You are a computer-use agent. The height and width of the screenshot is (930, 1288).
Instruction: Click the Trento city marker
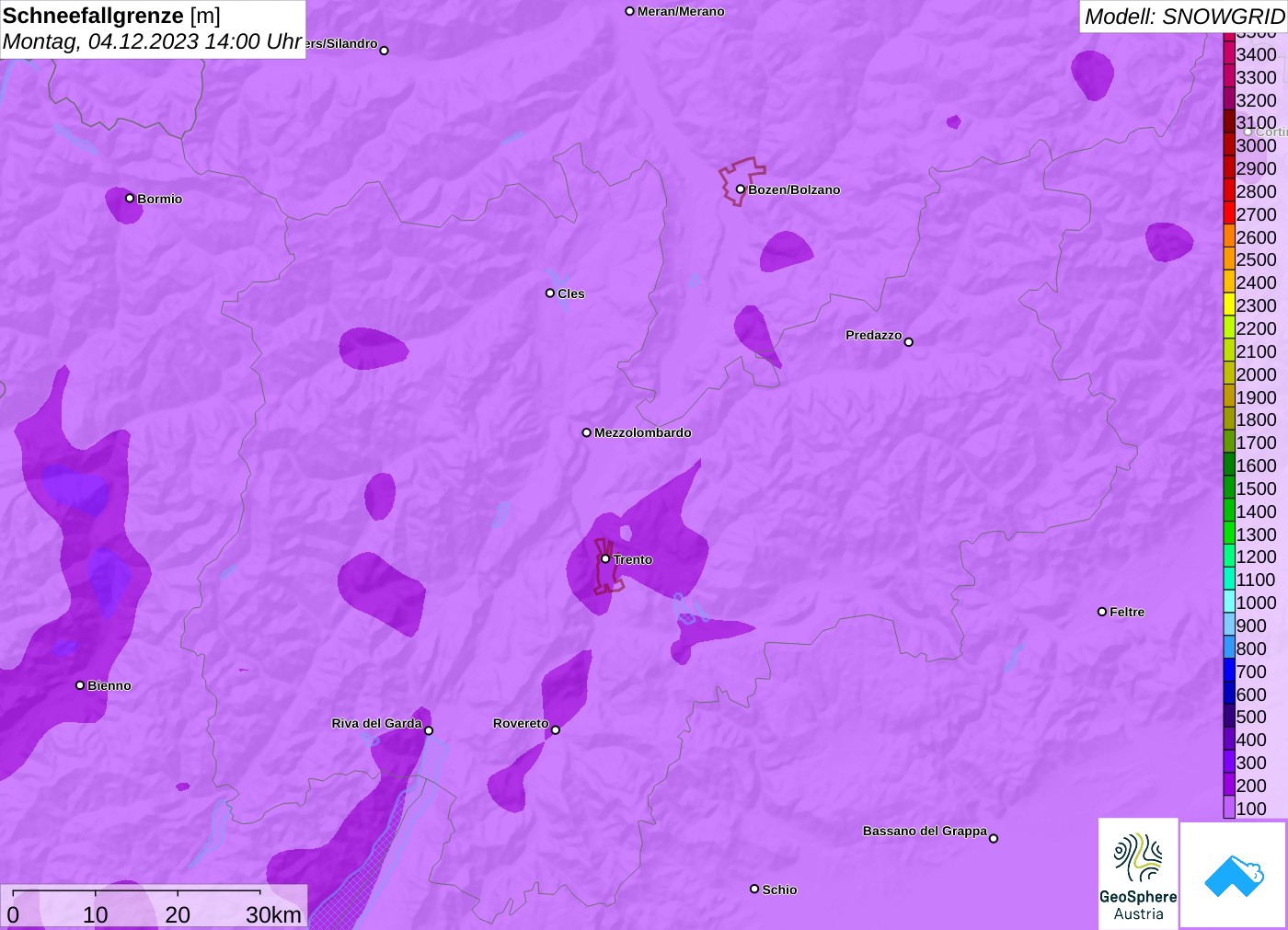[x=605, y=559]
